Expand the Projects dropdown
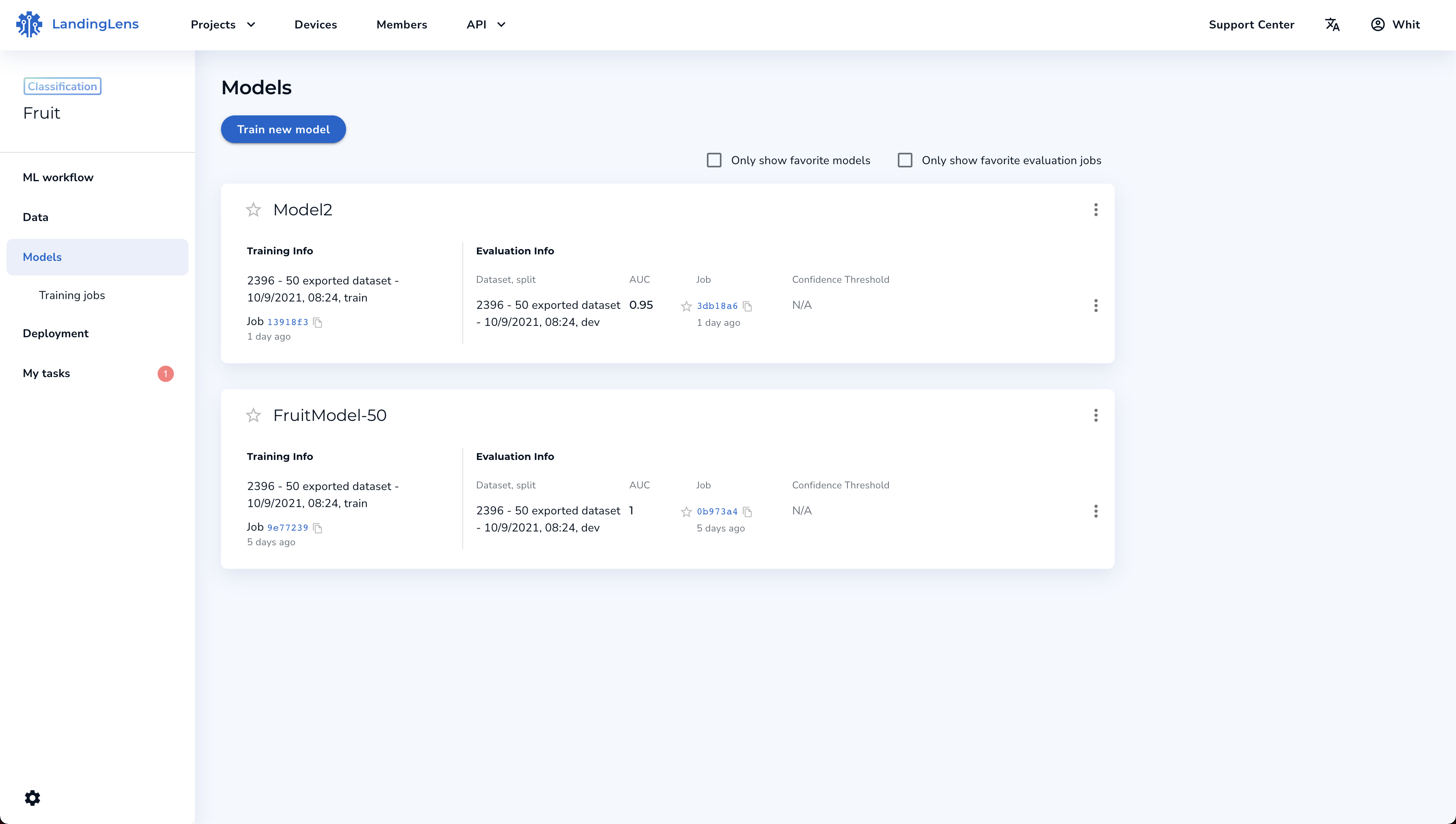The height and width of the screenshot is (824, 1456). coord(223,24)
